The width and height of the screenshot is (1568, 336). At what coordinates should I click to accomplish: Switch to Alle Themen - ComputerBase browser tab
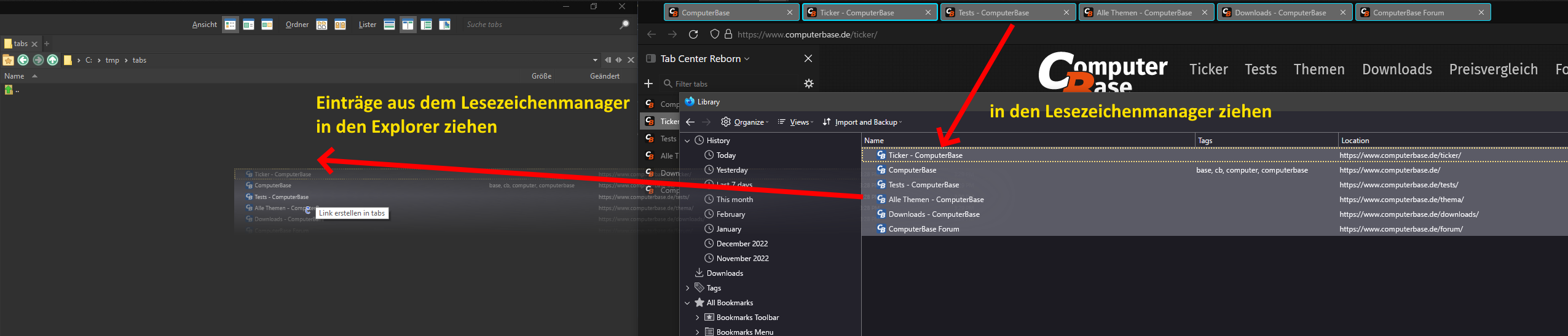click(x=1146, y=12)
